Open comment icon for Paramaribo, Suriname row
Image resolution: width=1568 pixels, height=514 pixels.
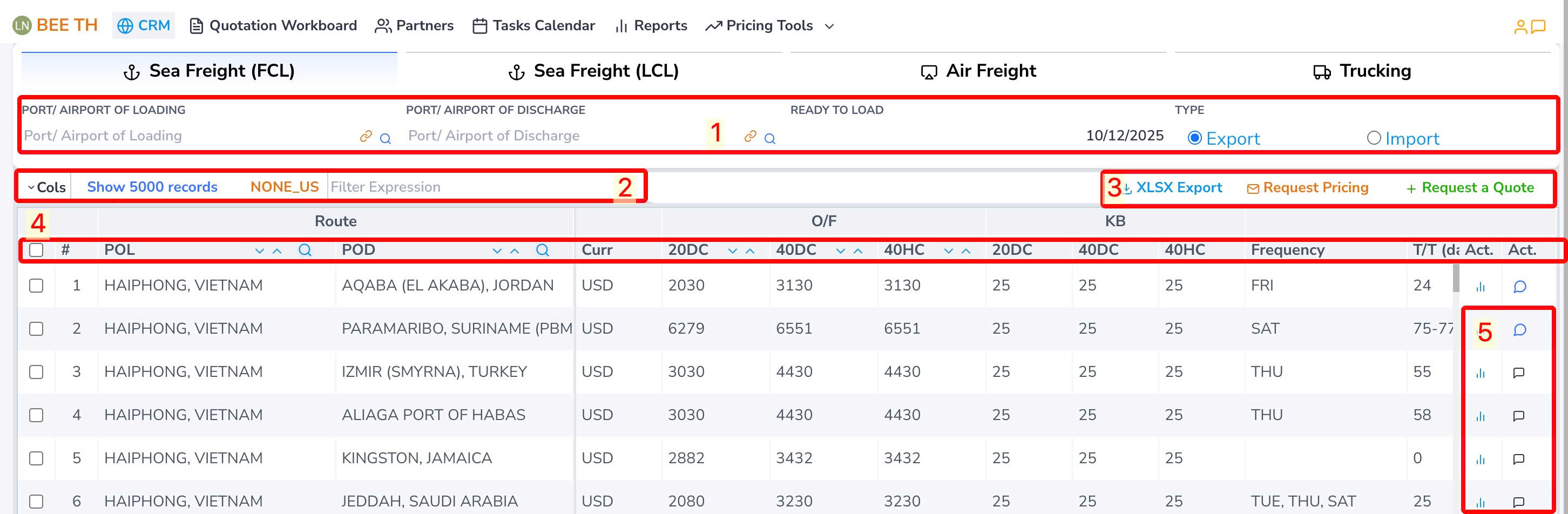point(1519,329)
